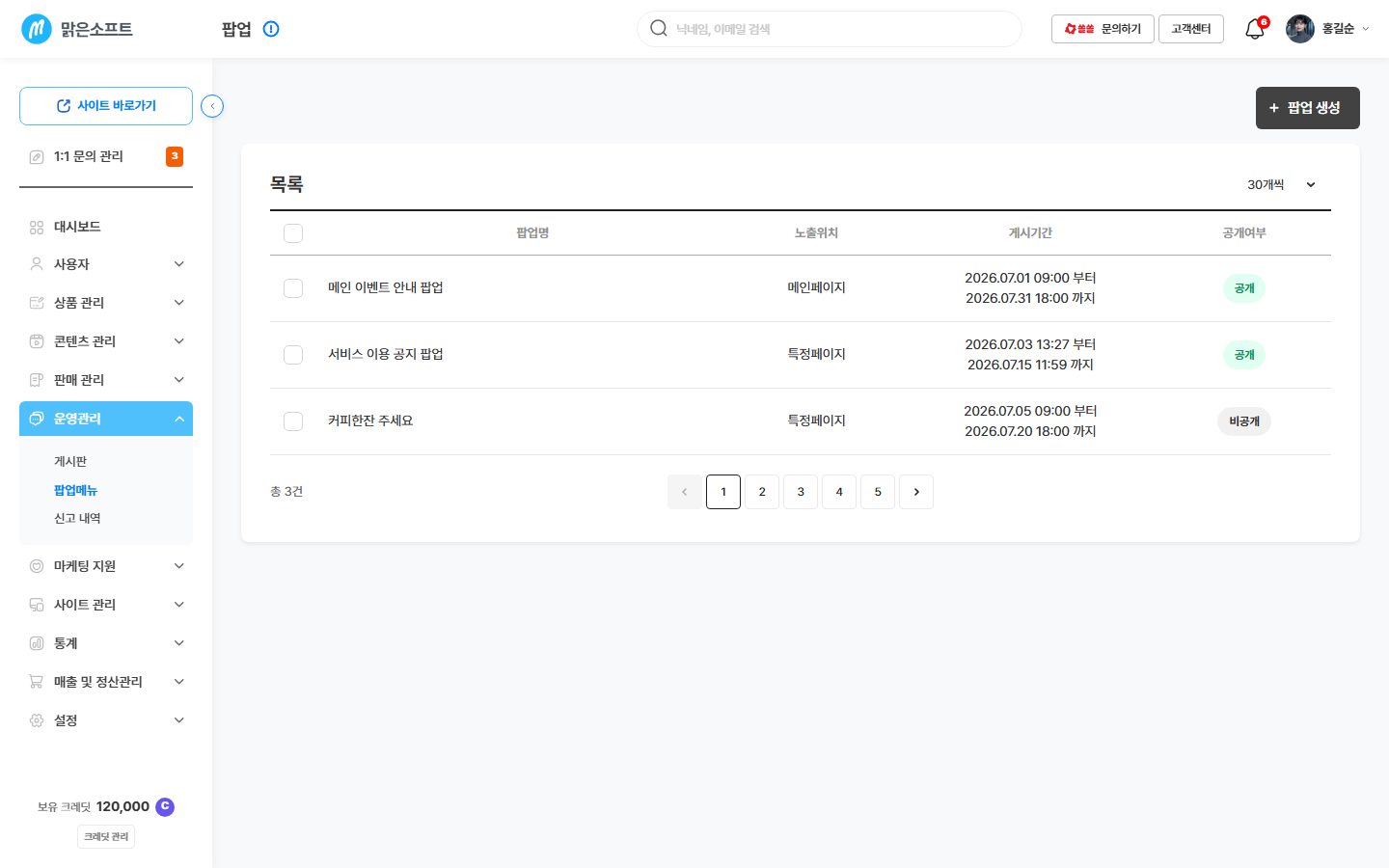Expand the 통계 menu chevron

pyautogui.click(x=179, y=643)
